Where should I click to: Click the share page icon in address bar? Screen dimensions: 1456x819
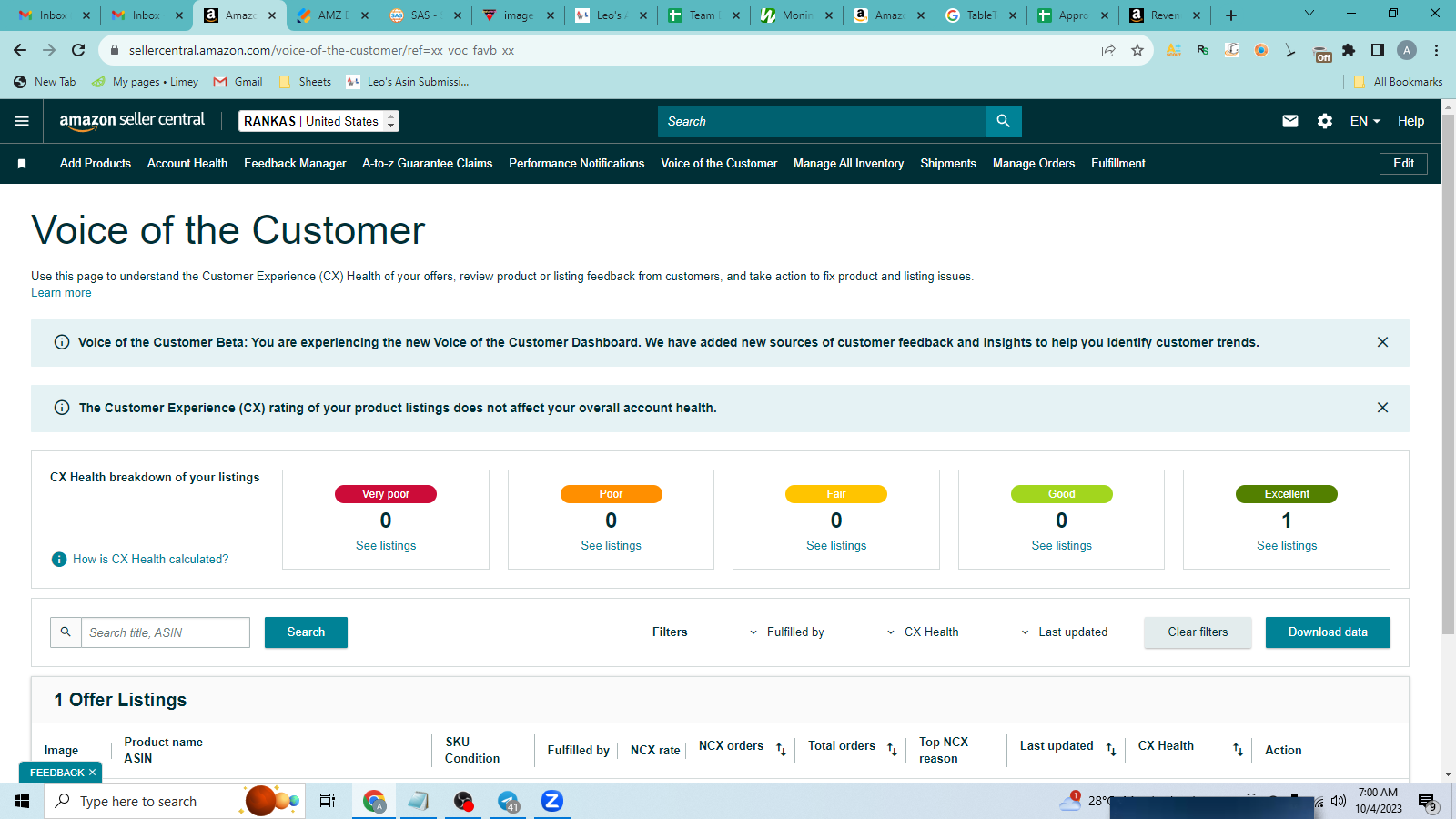point(1108,50)
